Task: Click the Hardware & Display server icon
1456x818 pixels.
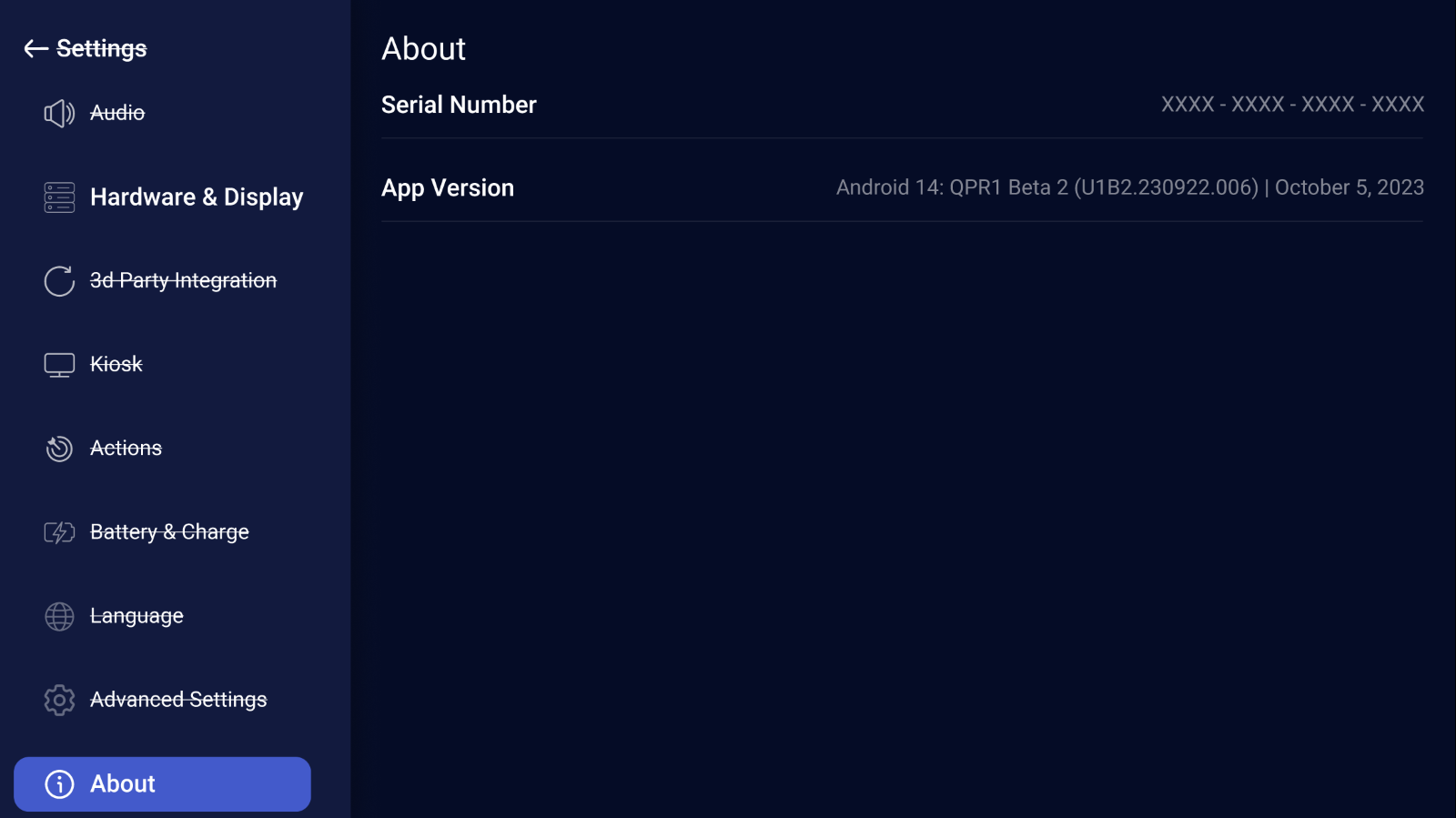Action: pos(59,197)
